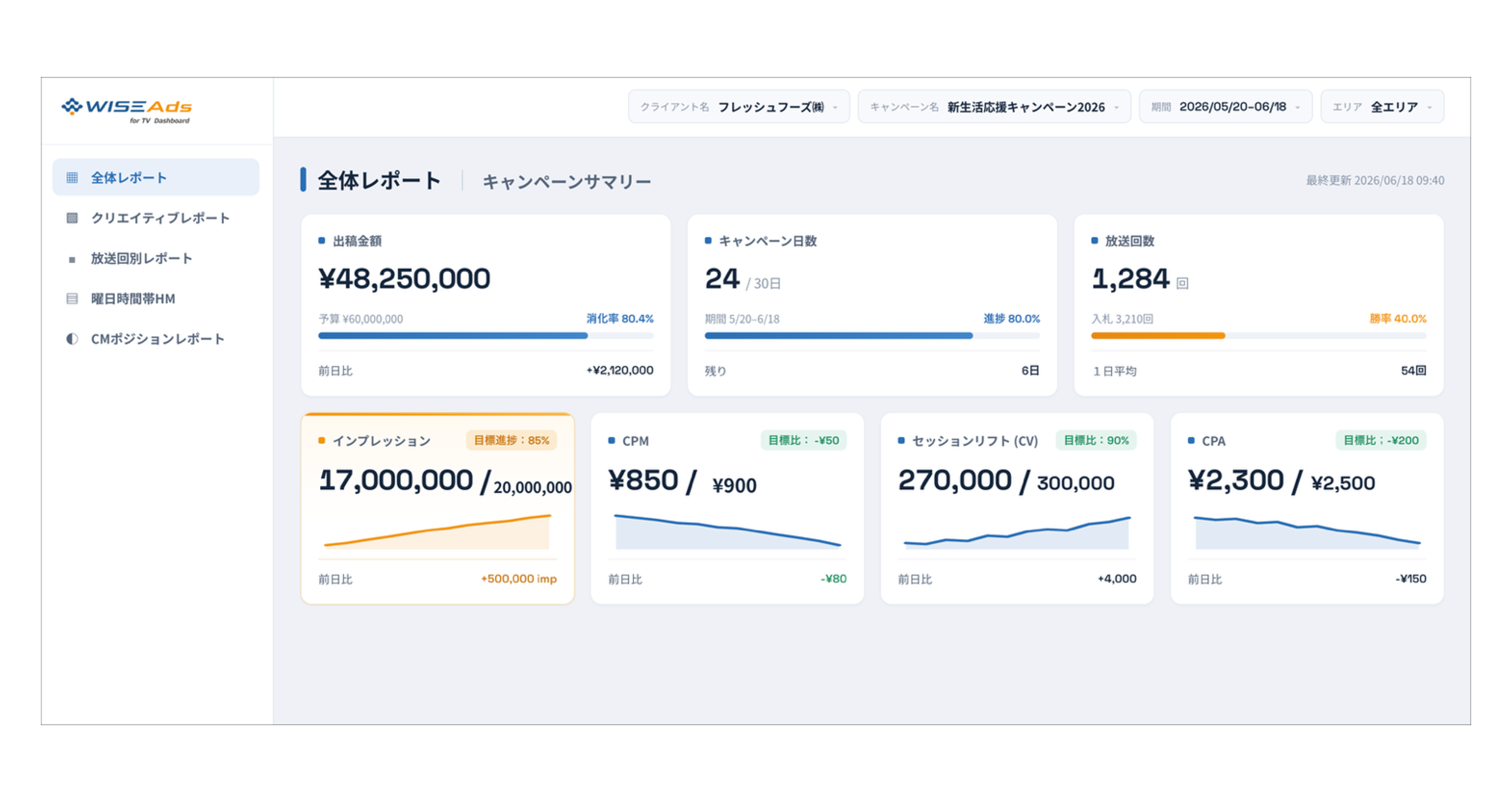Click the 消化率 budget progress bar
Image resolution: width=1512 pixels, height=804 pixels.
[x=486, y=337]
